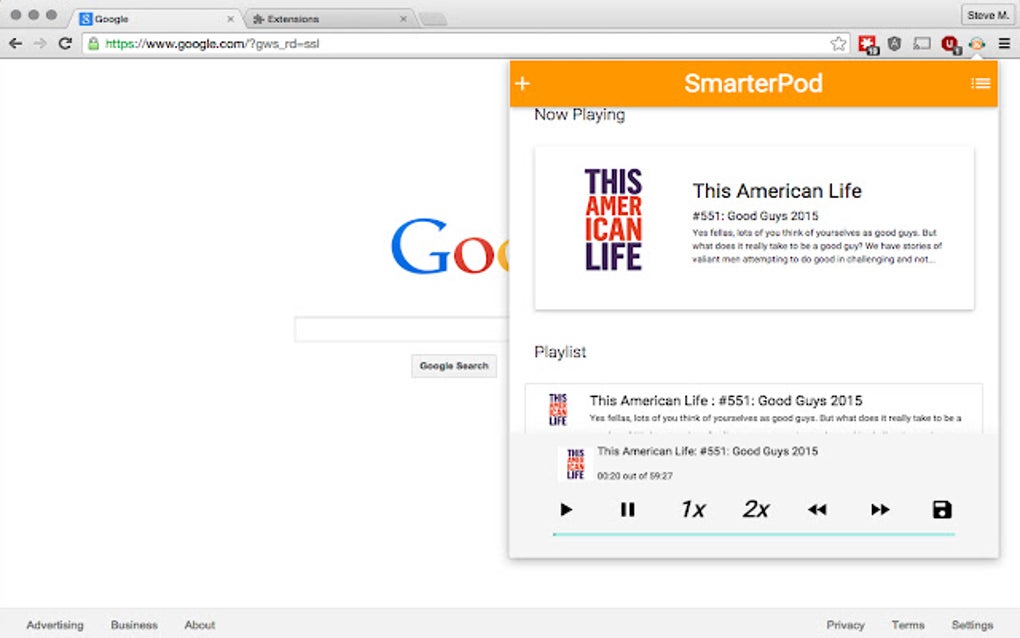The image size is (1020, 638).
Task: Pause the podcast playback
Action: (627, 509)
